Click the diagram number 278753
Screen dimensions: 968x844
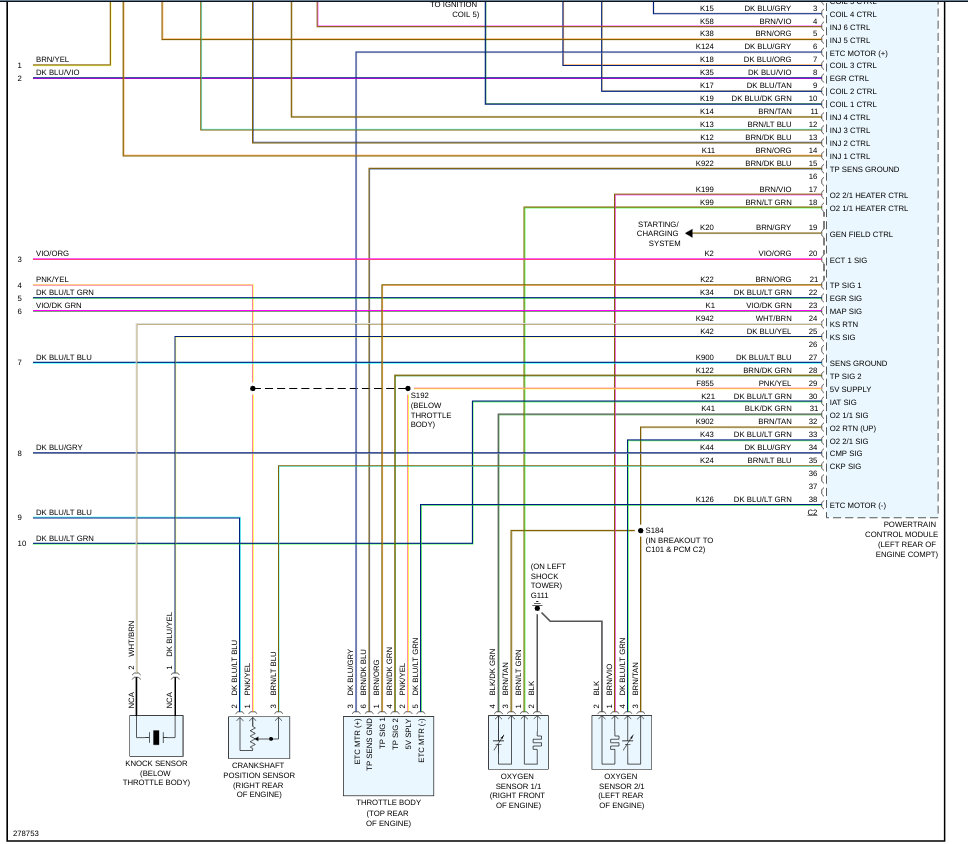(x=26, y=833)
